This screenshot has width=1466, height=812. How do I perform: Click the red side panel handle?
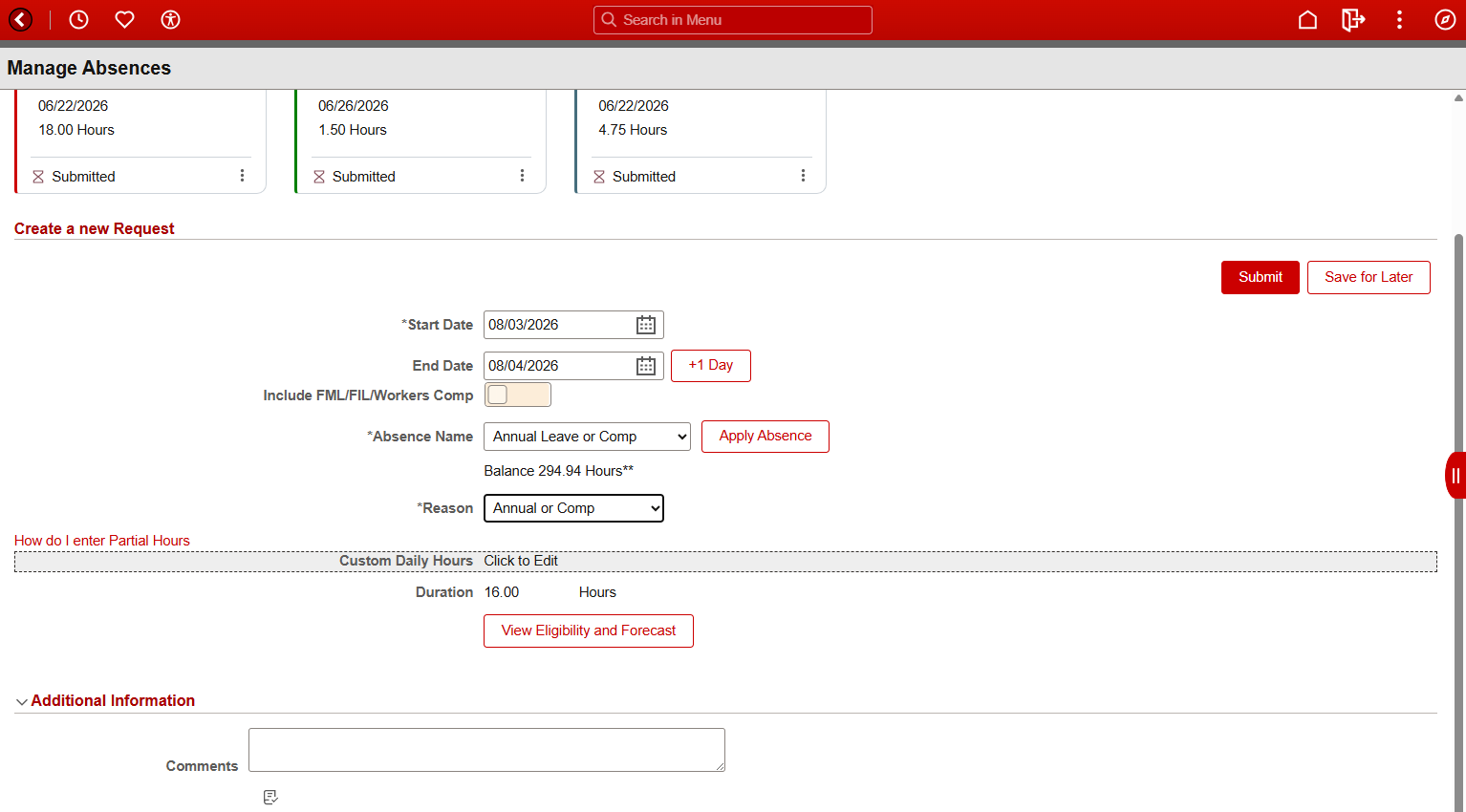point(1455,475)
